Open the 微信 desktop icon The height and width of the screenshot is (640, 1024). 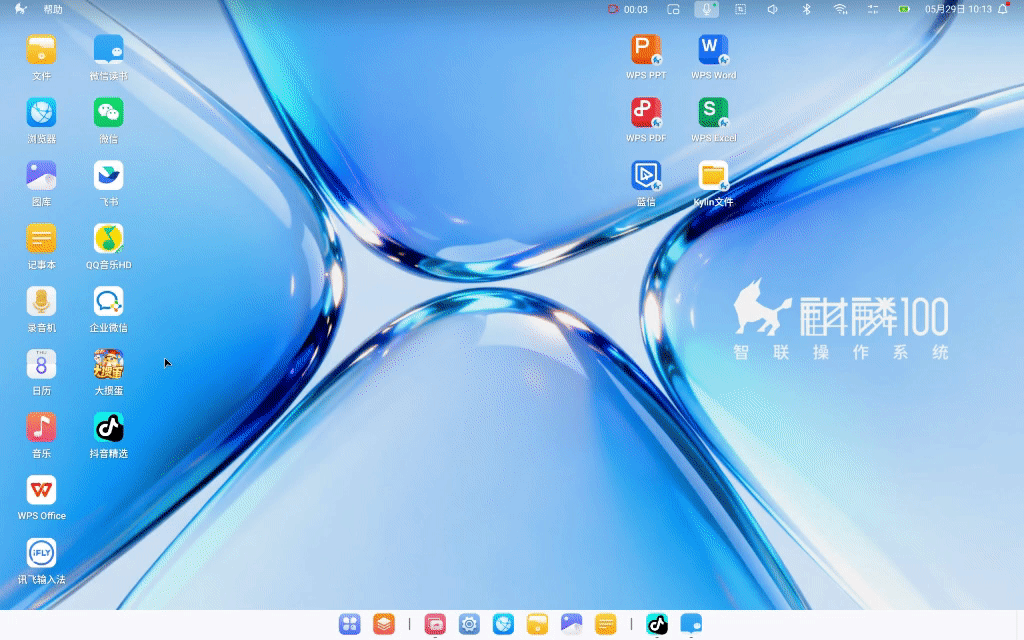coord(108,113)
